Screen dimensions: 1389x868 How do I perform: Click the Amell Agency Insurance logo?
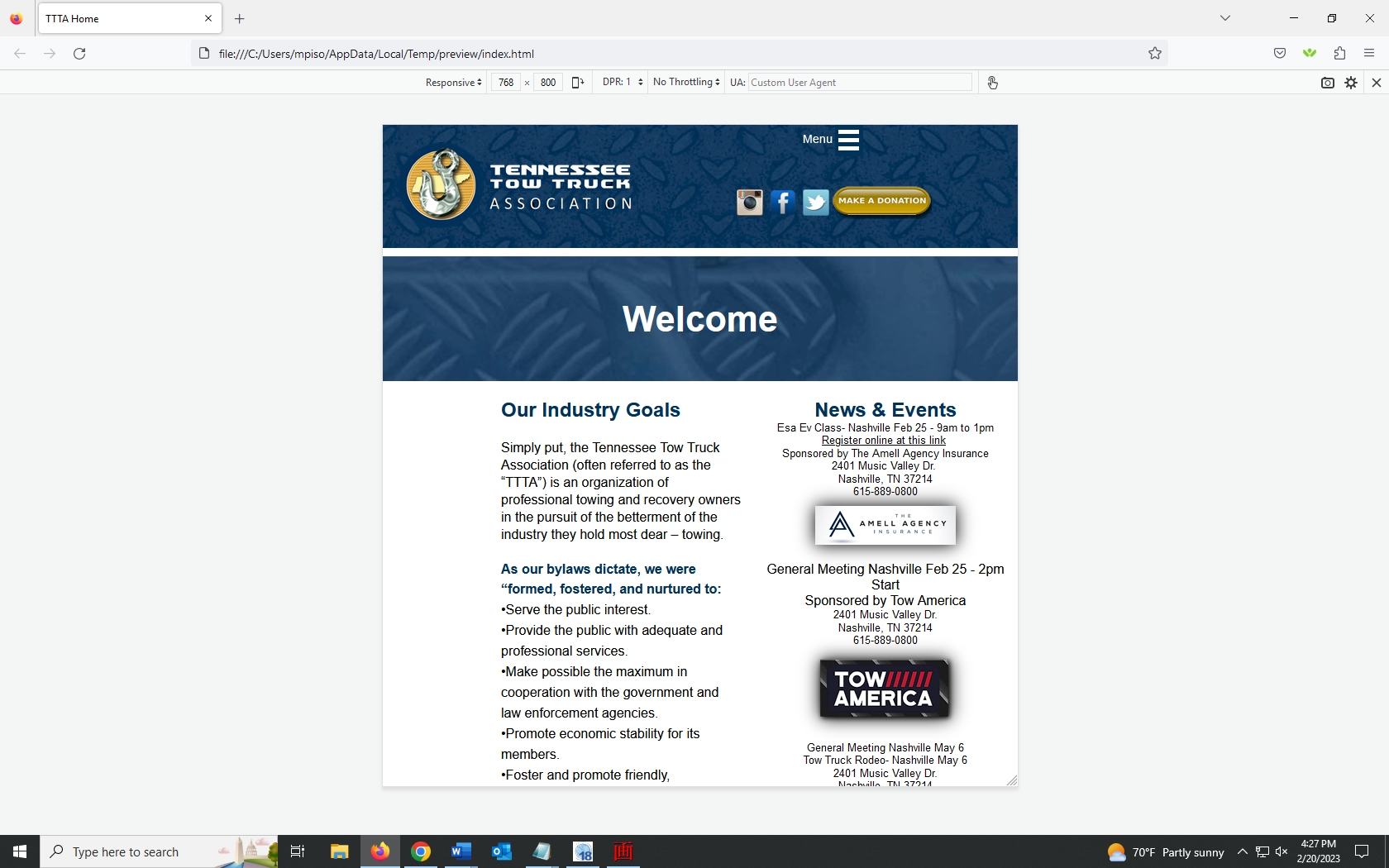pos(885,525)
